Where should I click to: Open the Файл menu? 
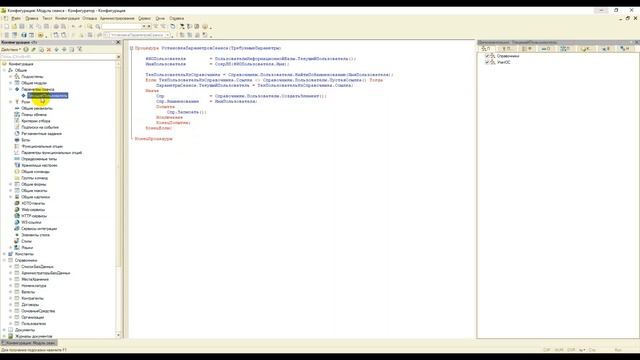pos(16,18)
